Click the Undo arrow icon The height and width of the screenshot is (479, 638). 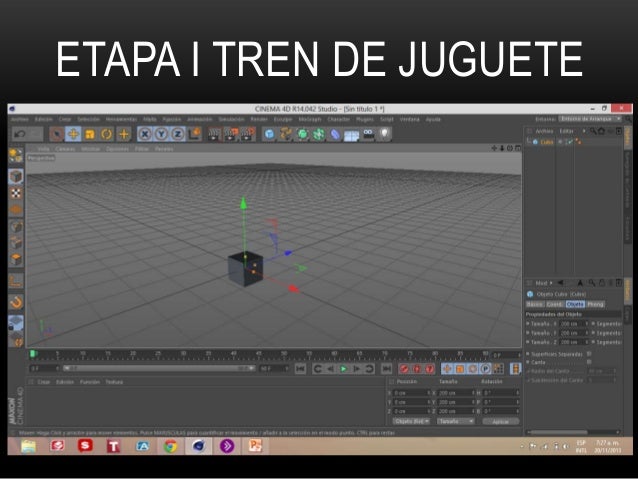20,134
